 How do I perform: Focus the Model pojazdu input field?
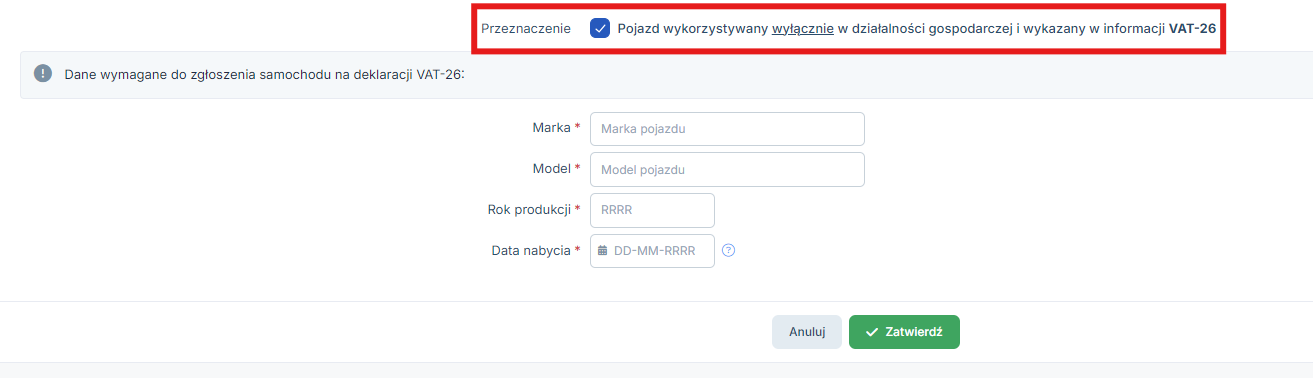coord(727,170)
